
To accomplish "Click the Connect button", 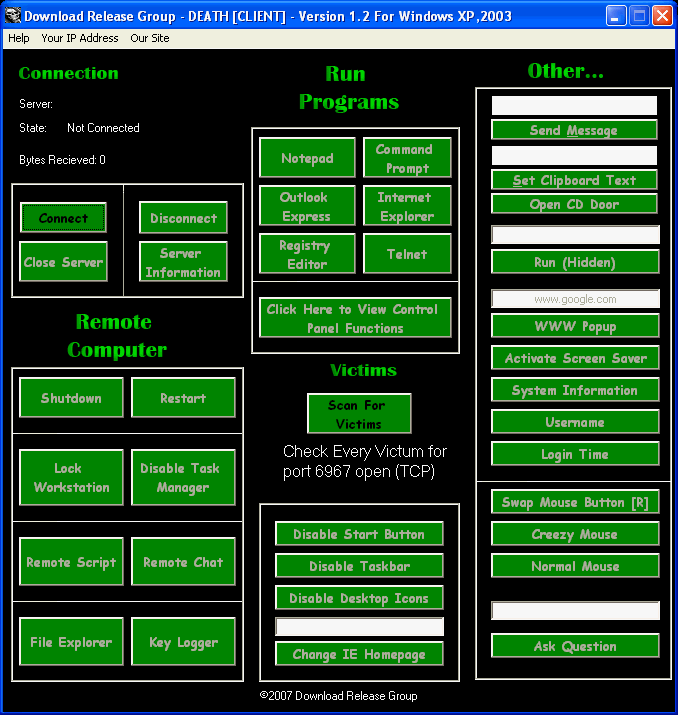I will click(x=63, y=218).
